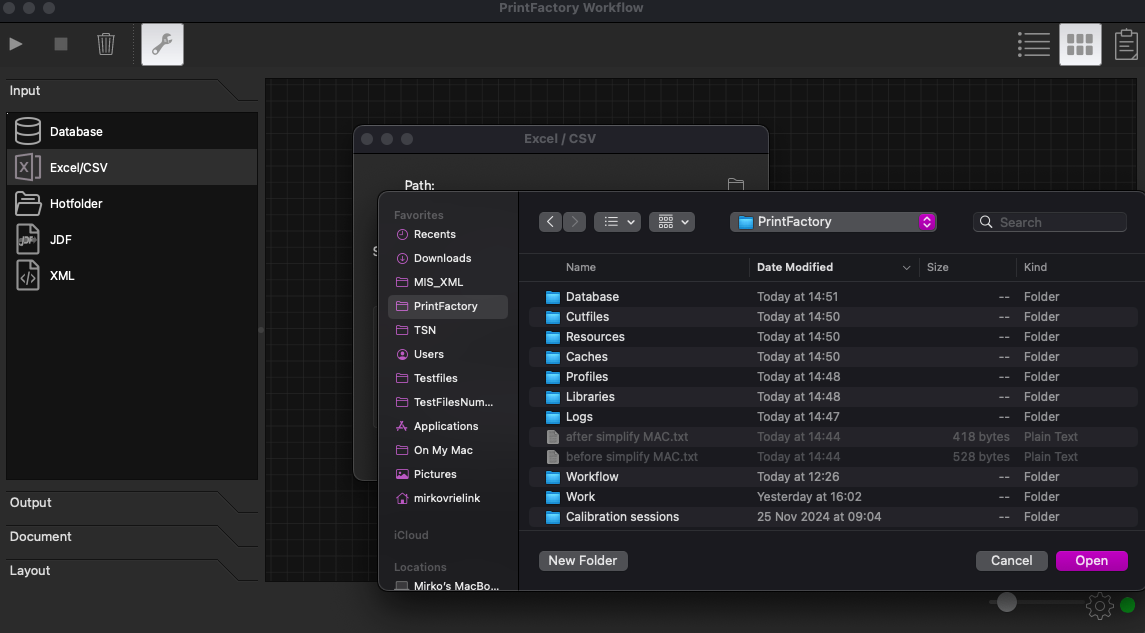
Task: Delete selection with the trash icon
Action: [x=106, y=45]
